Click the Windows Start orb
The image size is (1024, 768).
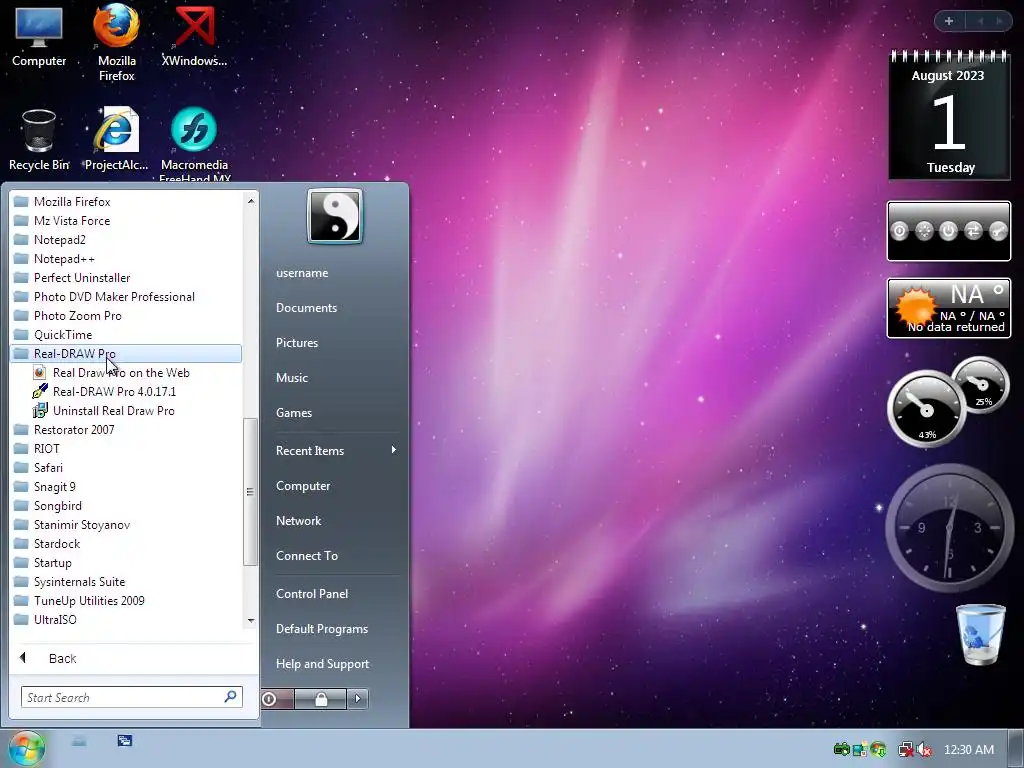pyautogui.click(x=25, y=748)
